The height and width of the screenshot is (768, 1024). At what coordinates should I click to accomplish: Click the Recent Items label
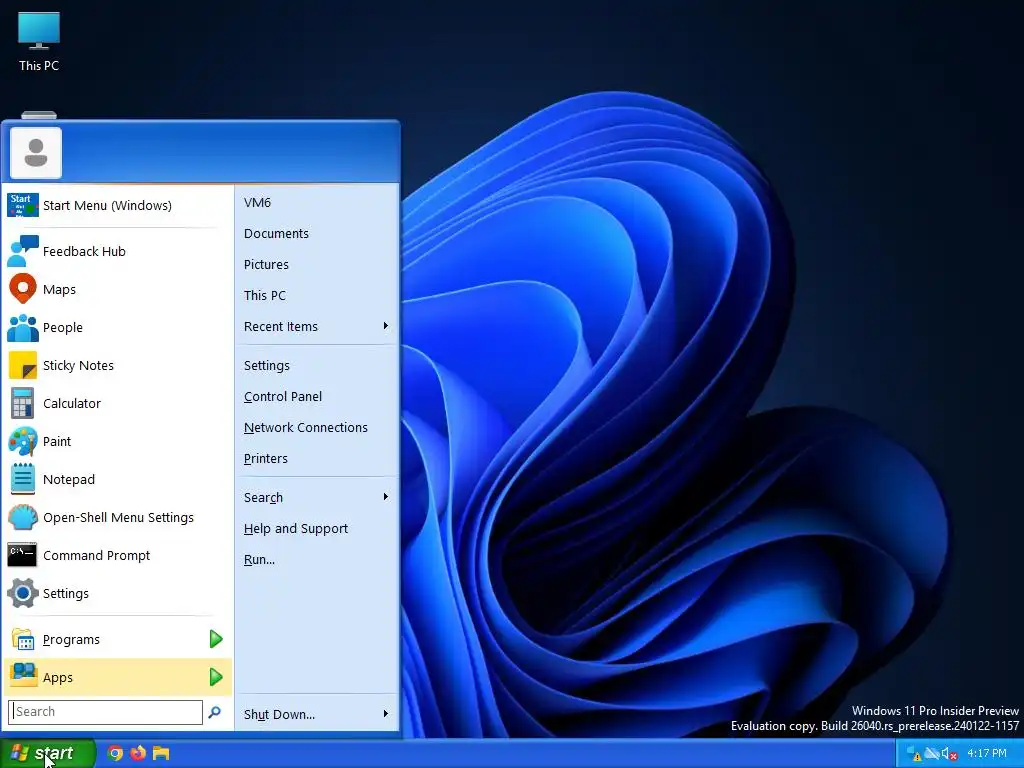pyautogui.click(x=281, y=327)
